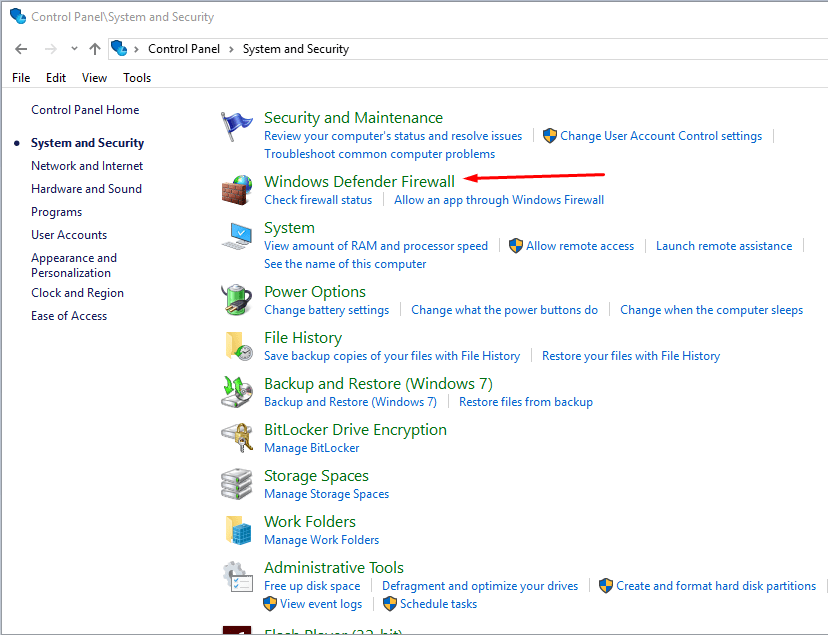The height and width of the screenshot is (636, 828).
Task: Click the Power Options battery icon
Action: [237, 300]
